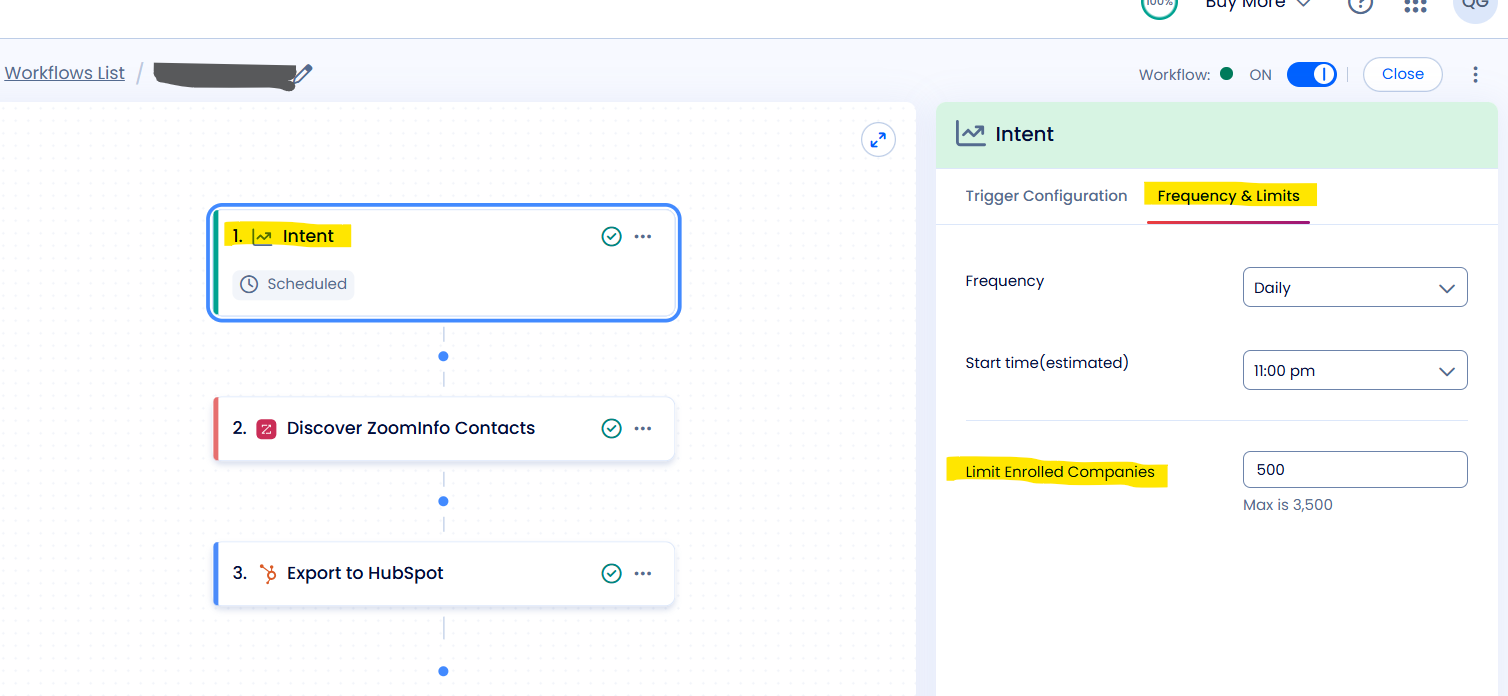
Task: Click the checkmark on Export to HubSpot step
Action: point(611,573)
